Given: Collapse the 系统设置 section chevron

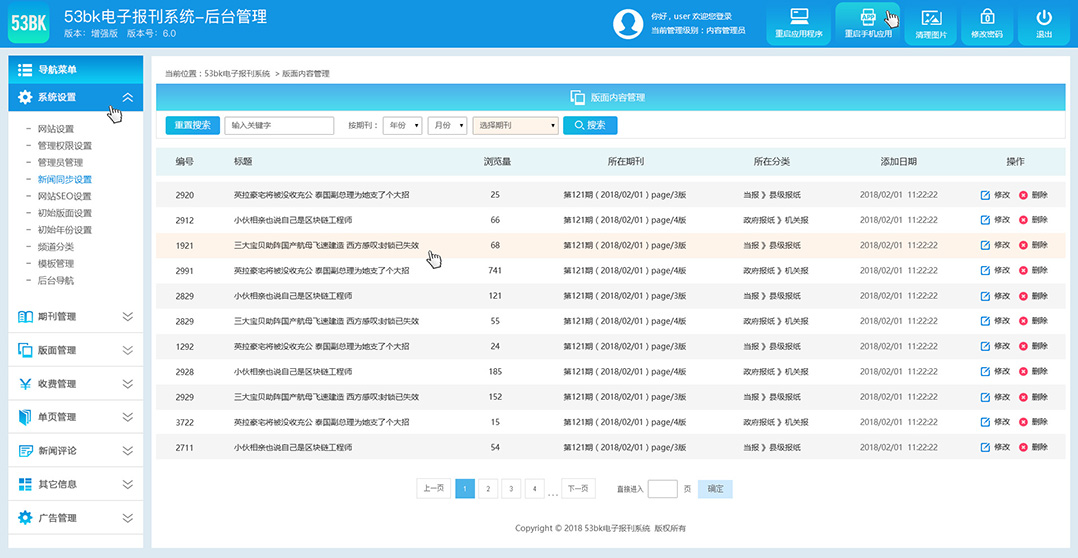Looking at the screenshot, I should (x=127, y=98).
